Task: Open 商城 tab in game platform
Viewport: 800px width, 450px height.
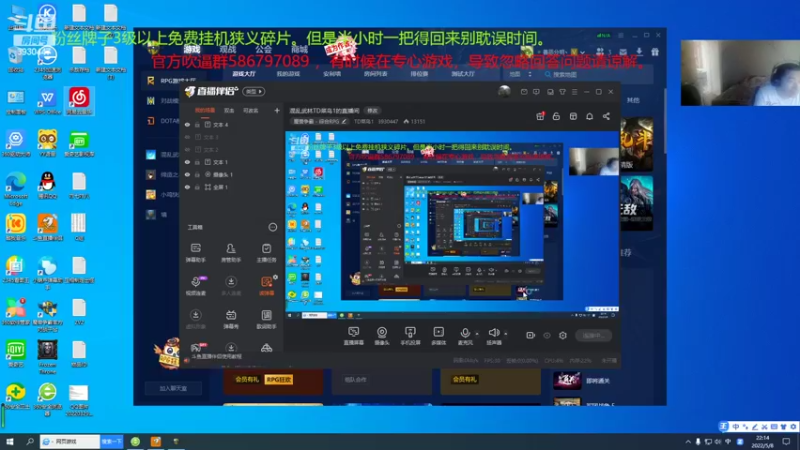Action: [x=299, y=49]
